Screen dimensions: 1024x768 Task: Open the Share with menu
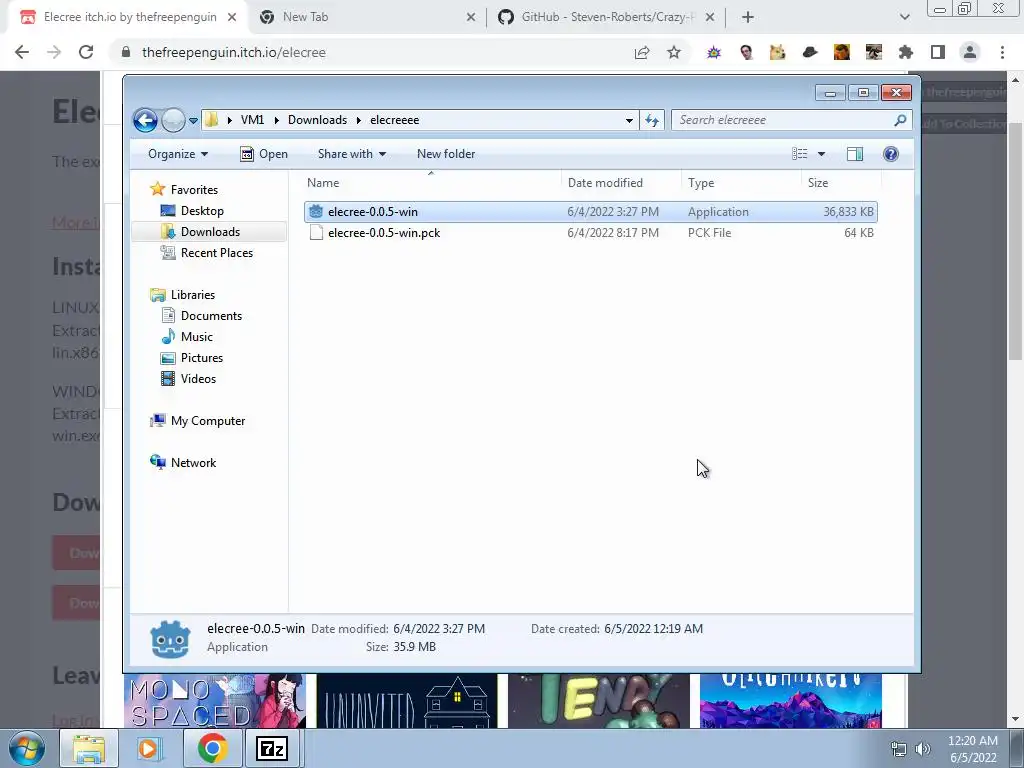[x=351, y=154]
